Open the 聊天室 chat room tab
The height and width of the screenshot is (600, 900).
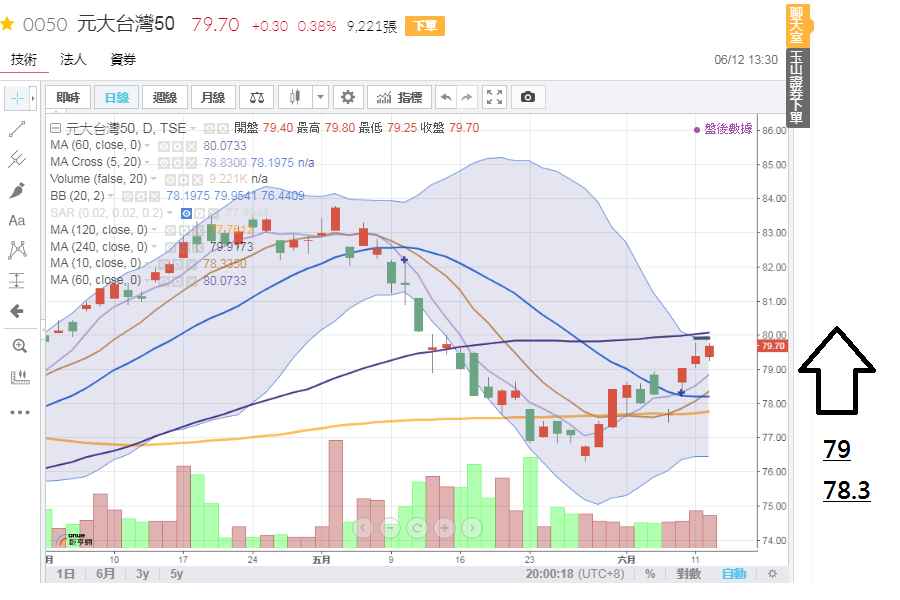tap(797, 25)
